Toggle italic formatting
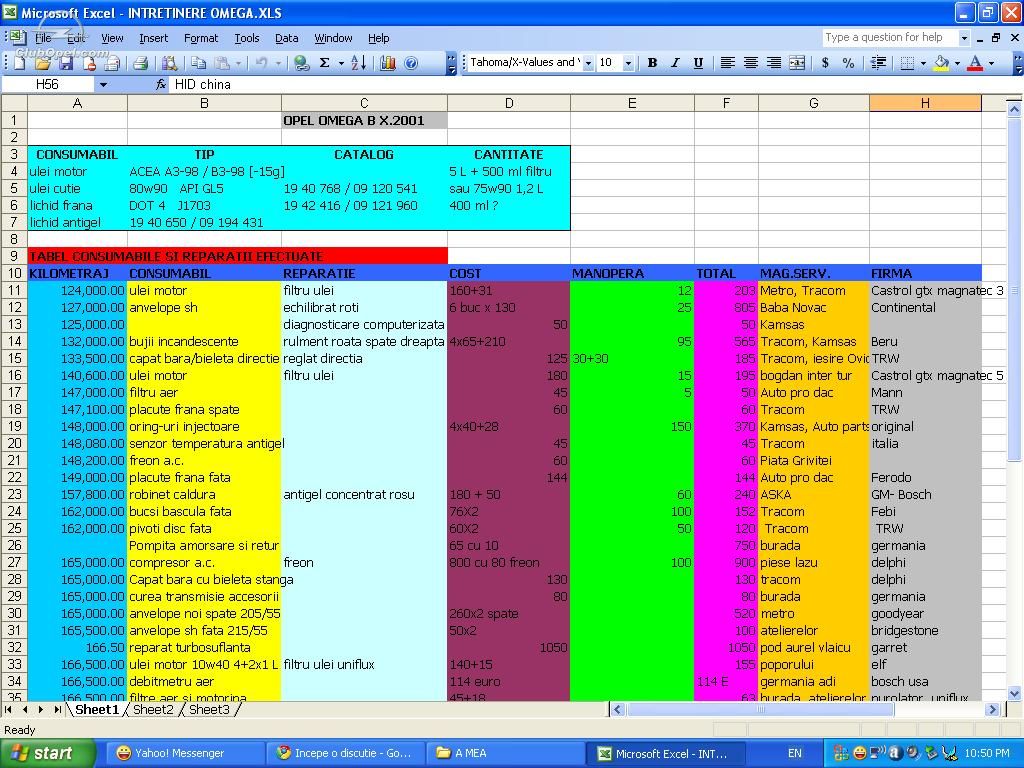This screenshot has width=1024, height=768. [675, 63]
